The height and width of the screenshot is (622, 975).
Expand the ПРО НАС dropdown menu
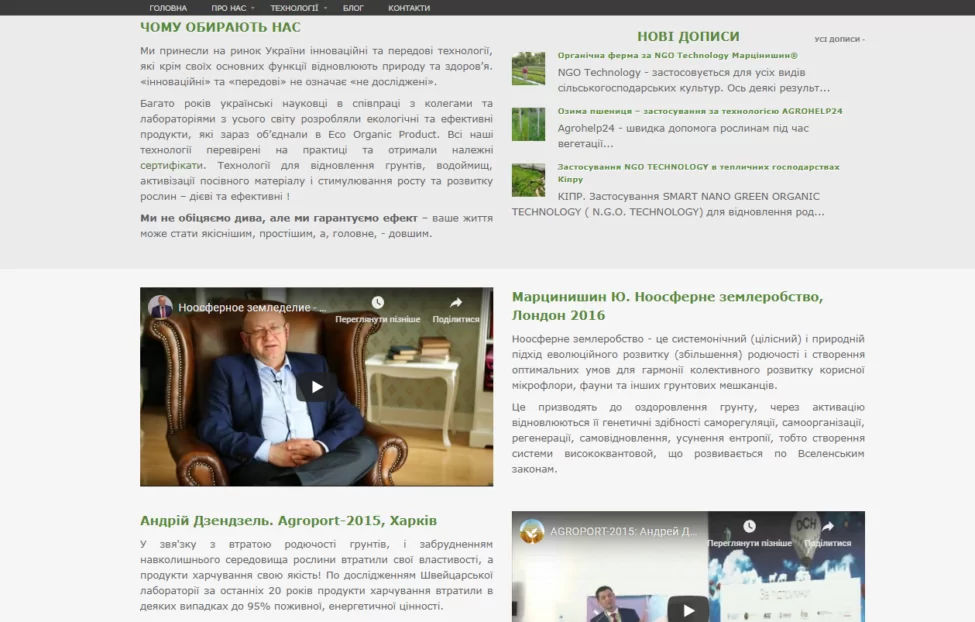[233, 8]
